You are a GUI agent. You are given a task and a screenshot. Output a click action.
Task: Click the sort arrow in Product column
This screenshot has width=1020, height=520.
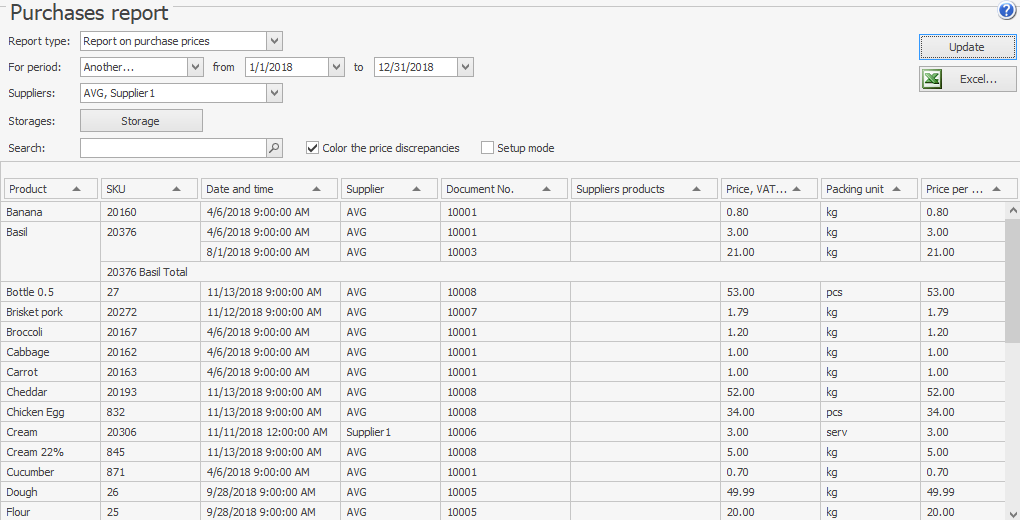click(x=77, y=189)
